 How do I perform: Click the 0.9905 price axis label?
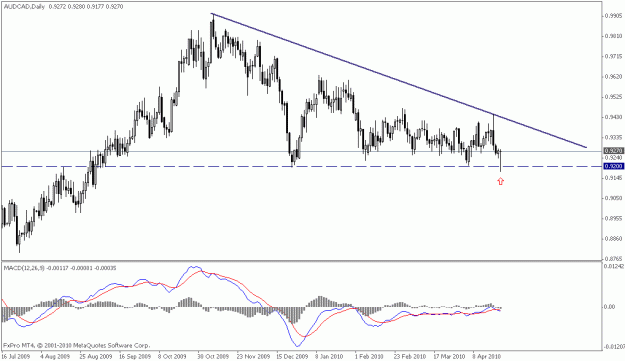point(613,16)
